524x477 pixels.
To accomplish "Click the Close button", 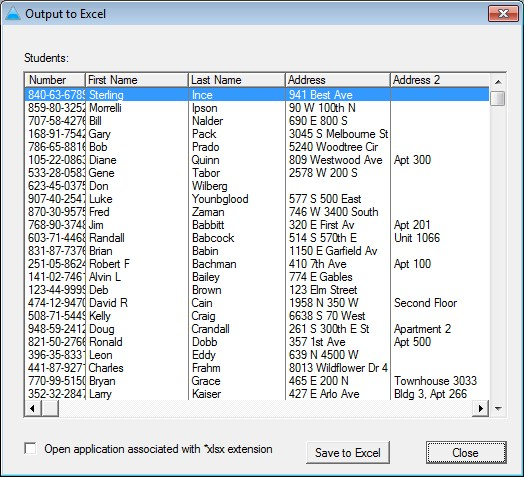I will (466, 453).
